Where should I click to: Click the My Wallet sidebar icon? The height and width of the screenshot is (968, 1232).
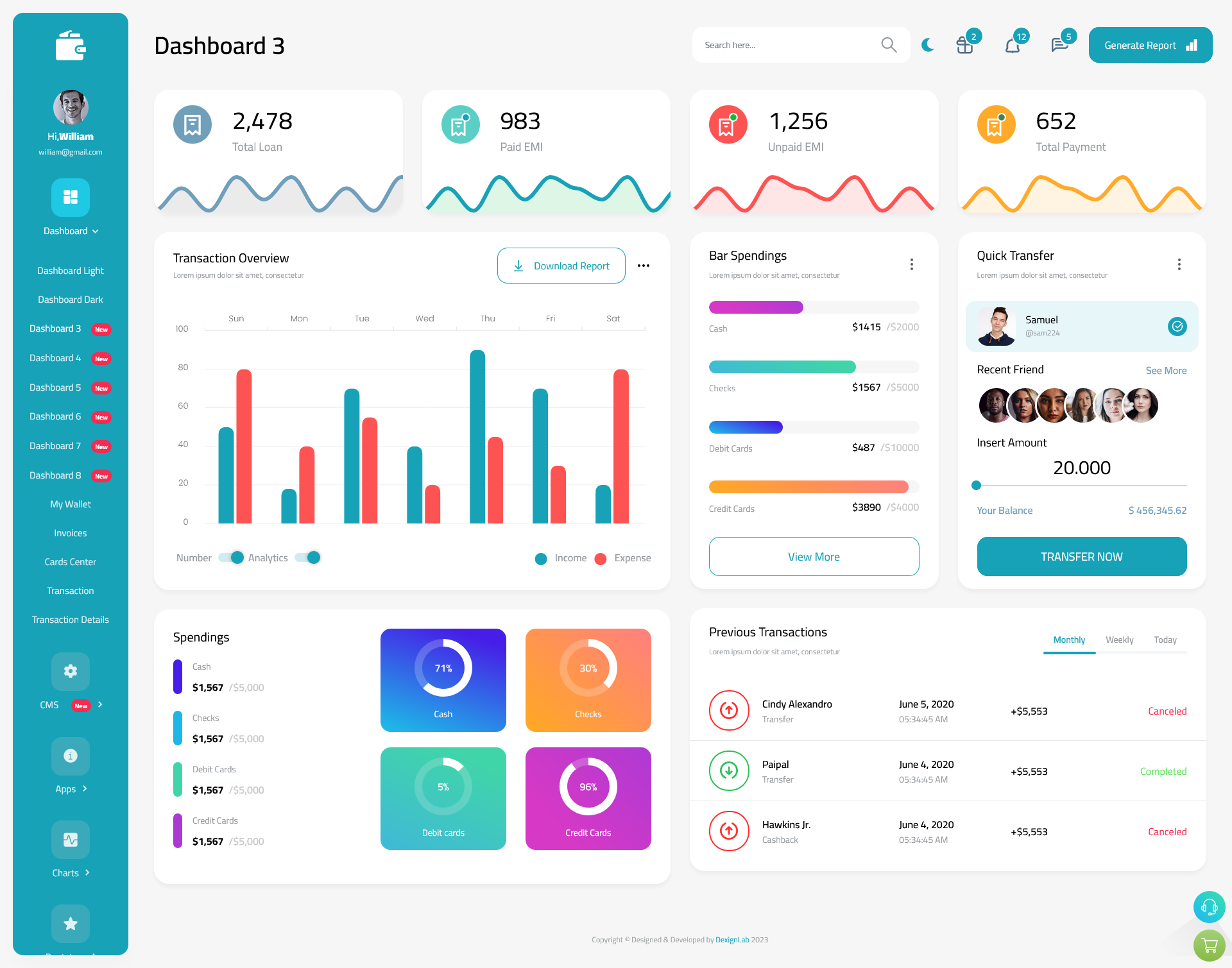point(71,503)
